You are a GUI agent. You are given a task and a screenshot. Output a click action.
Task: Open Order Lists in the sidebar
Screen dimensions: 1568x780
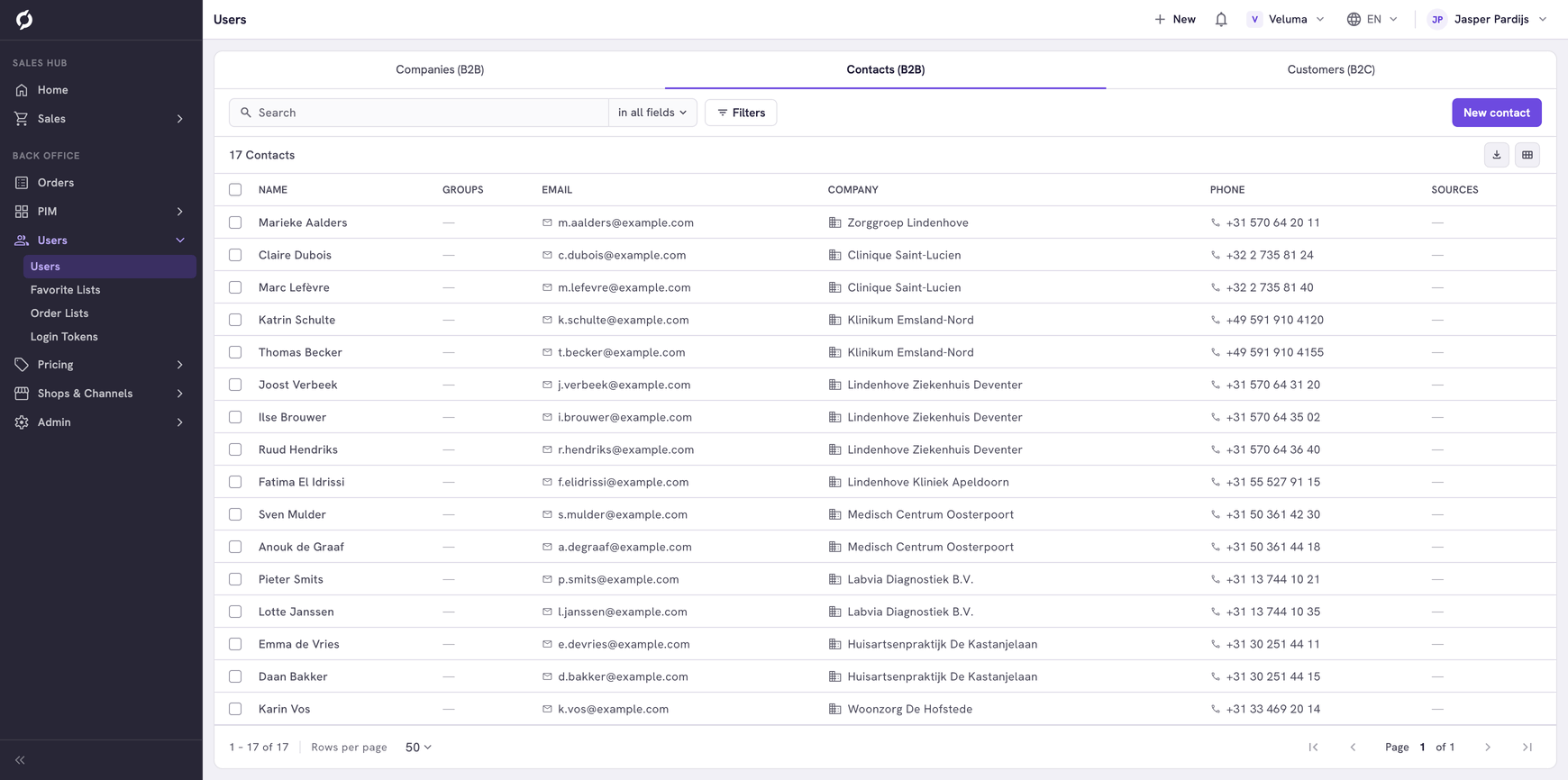[x=59, y=313]
